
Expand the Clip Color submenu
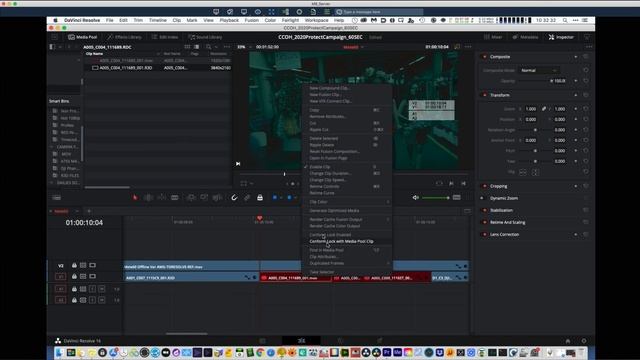347,202
